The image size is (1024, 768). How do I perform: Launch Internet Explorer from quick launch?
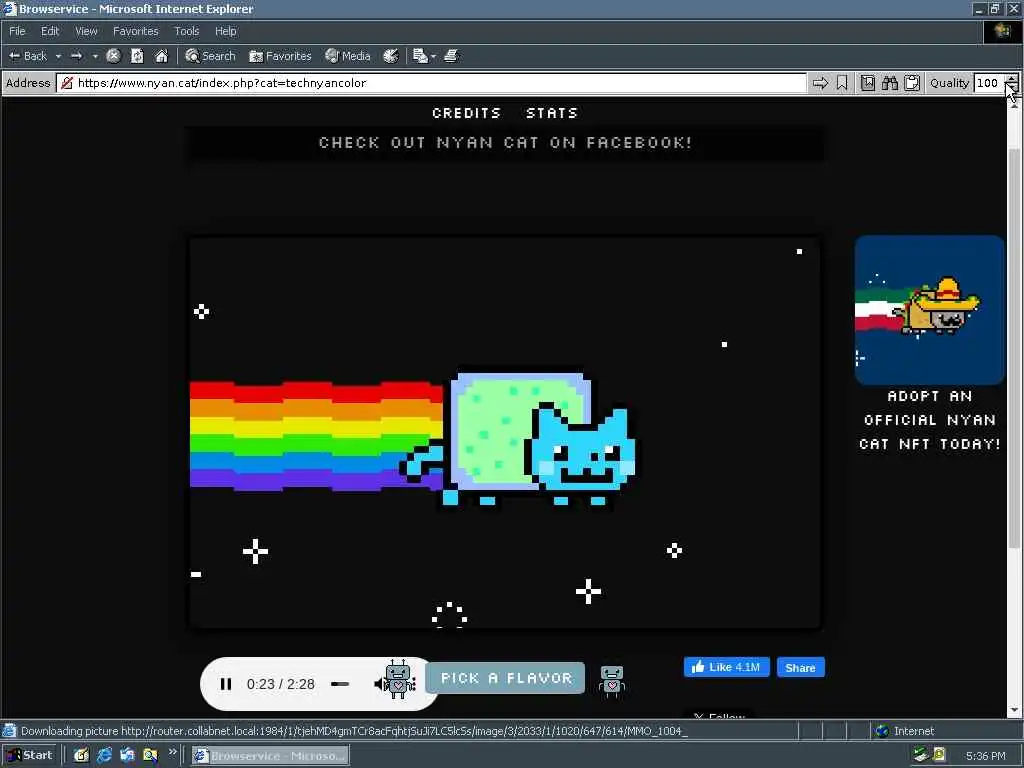[104, 755]
